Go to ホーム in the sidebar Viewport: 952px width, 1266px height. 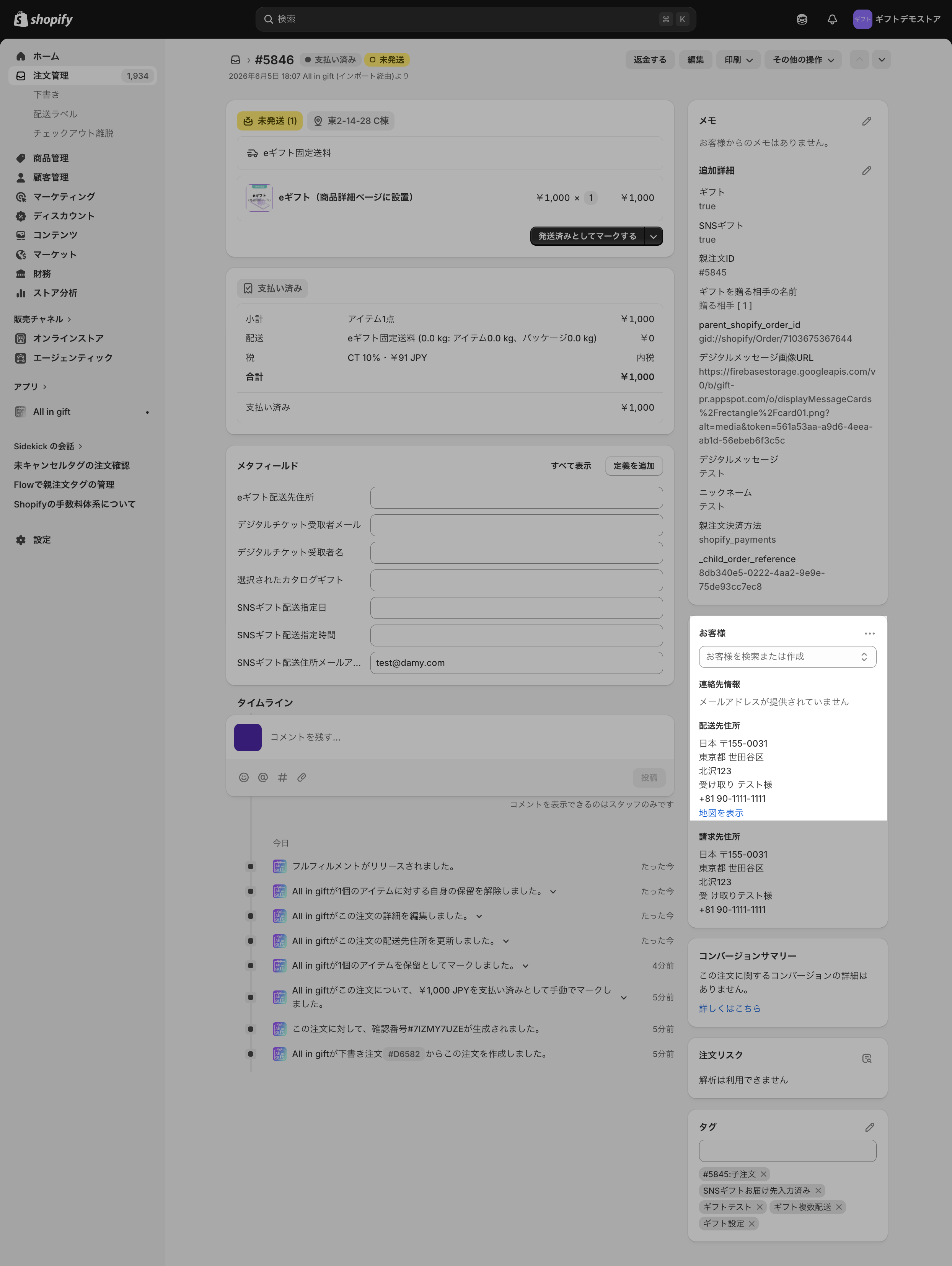point(82,56)
